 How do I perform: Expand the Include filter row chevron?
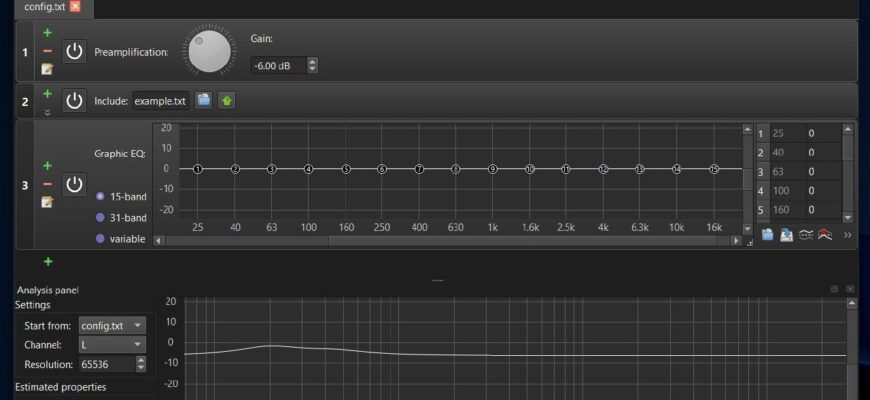(48, 112)
